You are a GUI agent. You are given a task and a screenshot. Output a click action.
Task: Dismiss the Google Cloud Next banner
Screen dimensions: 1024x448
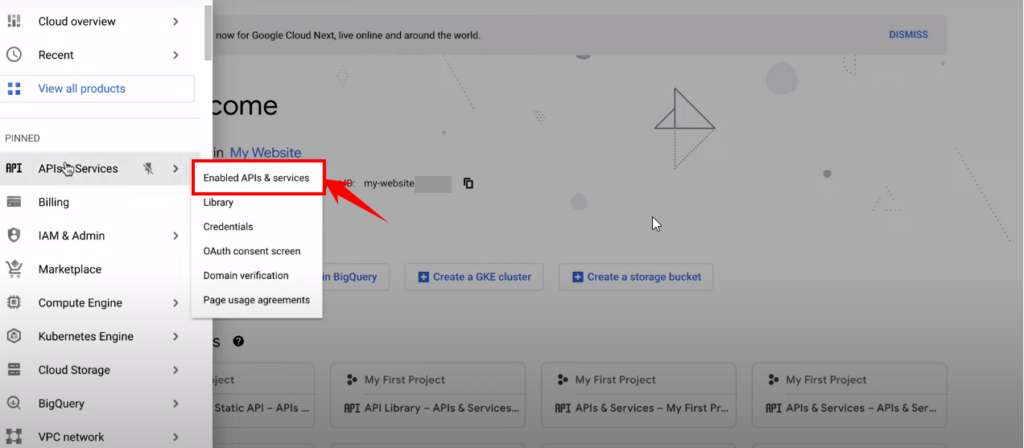(x=908, y=35)
